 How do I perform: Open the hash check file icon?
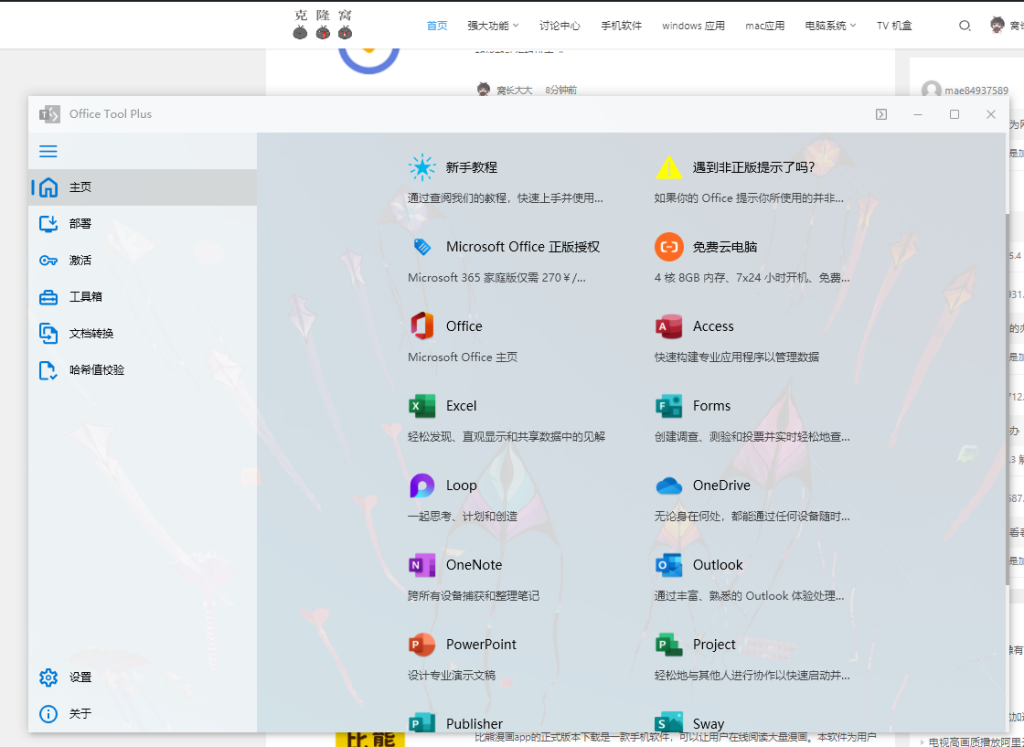pos(48,370)
